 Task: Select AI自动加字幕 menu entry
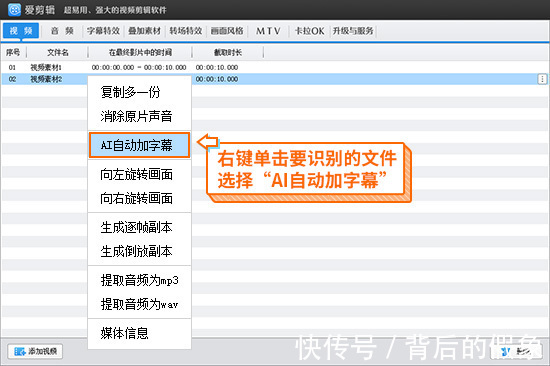[x=139, y=145]
